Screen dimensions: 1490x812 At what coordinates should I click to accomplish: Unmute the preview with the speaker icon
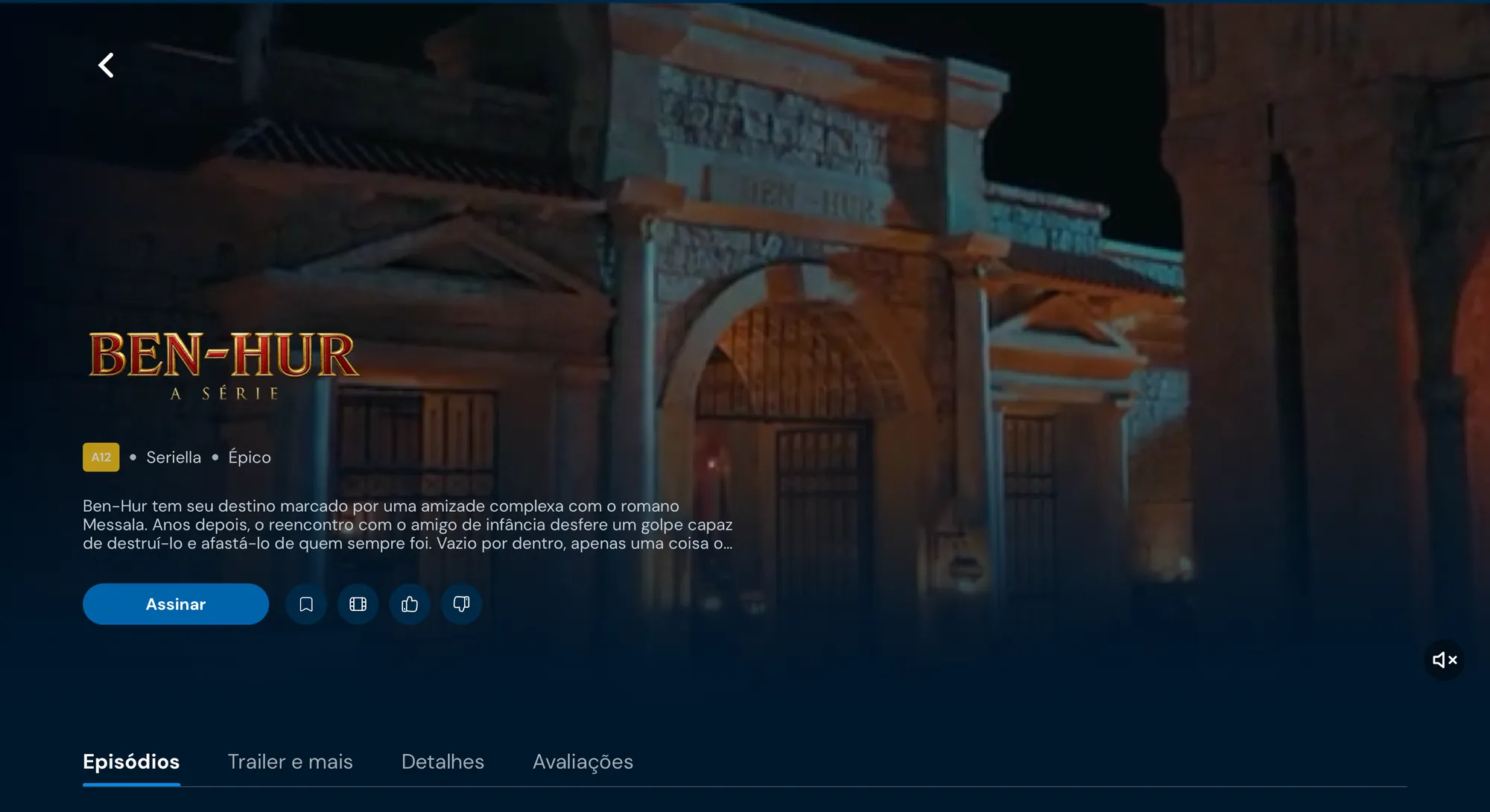pyautogui.click(x=1445, y=660)
